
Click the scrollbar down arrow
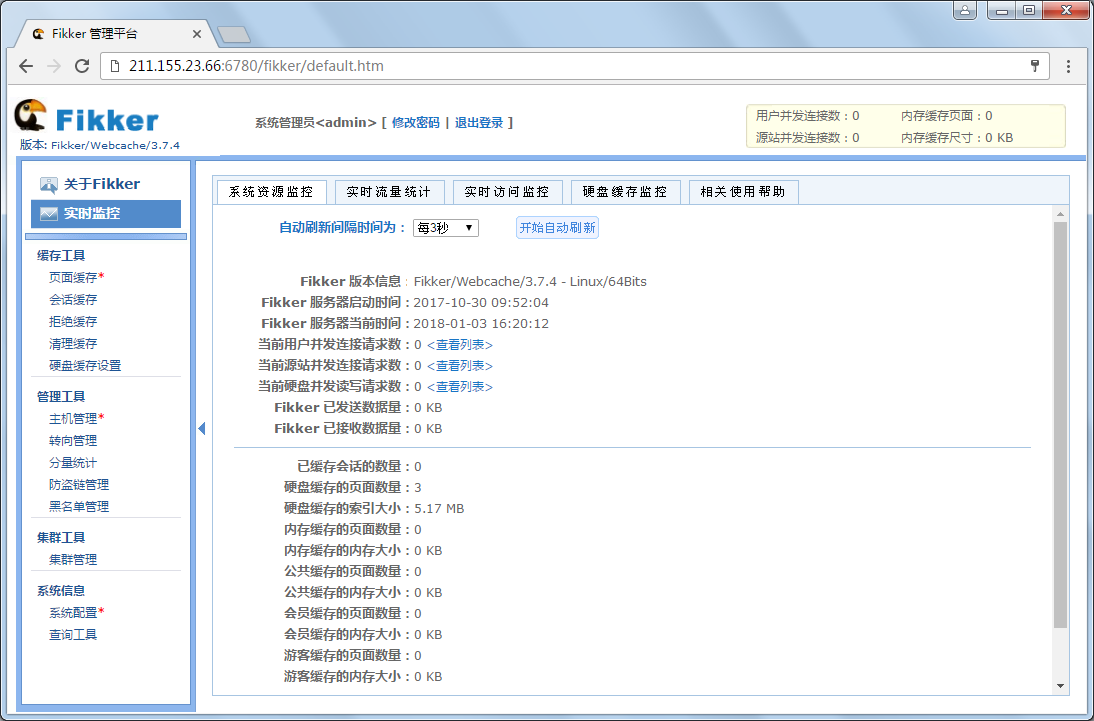pos(1061,686)
